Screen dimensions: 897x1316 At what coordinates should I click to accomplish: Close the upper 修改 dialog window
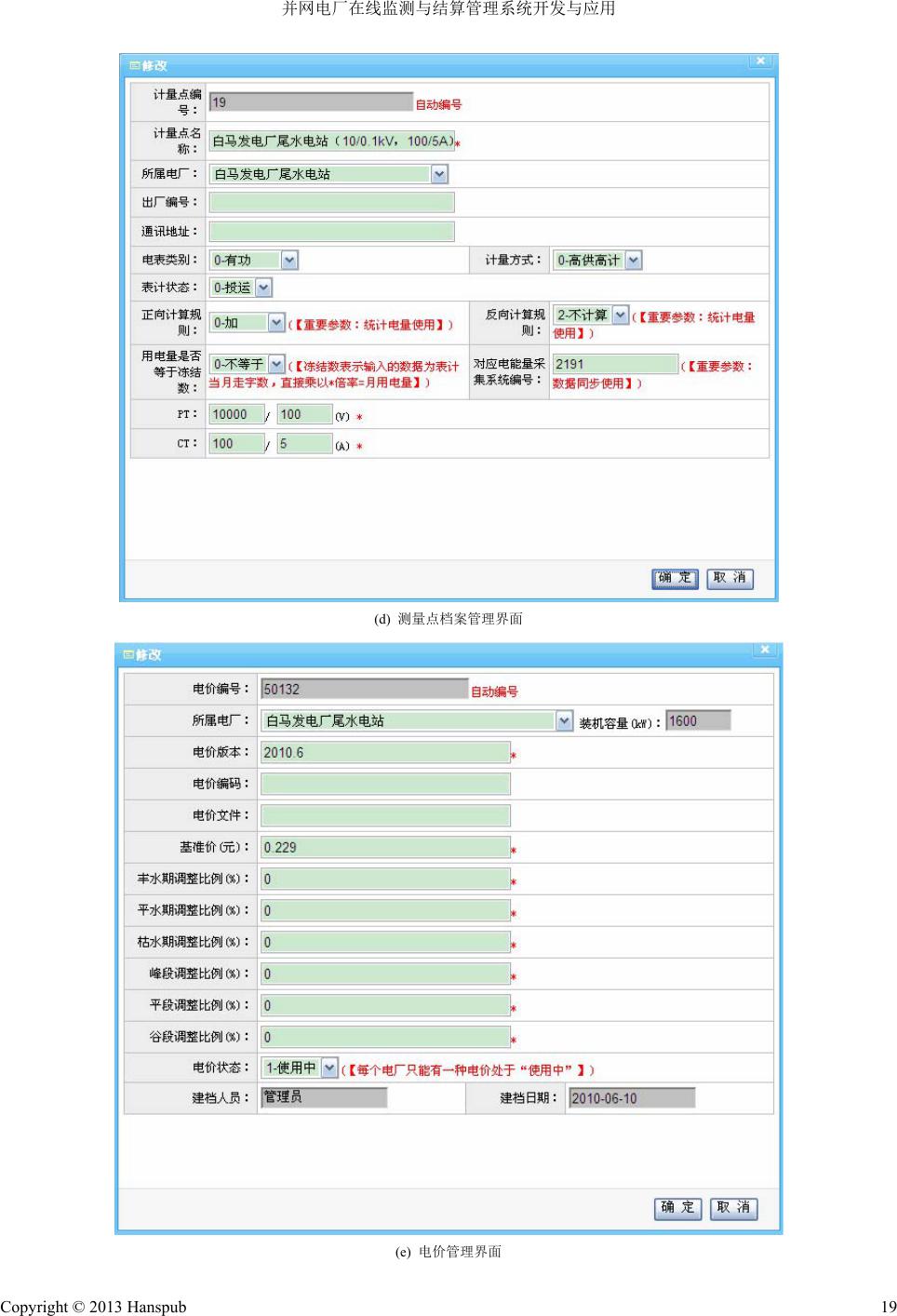[x=760, y=61]
